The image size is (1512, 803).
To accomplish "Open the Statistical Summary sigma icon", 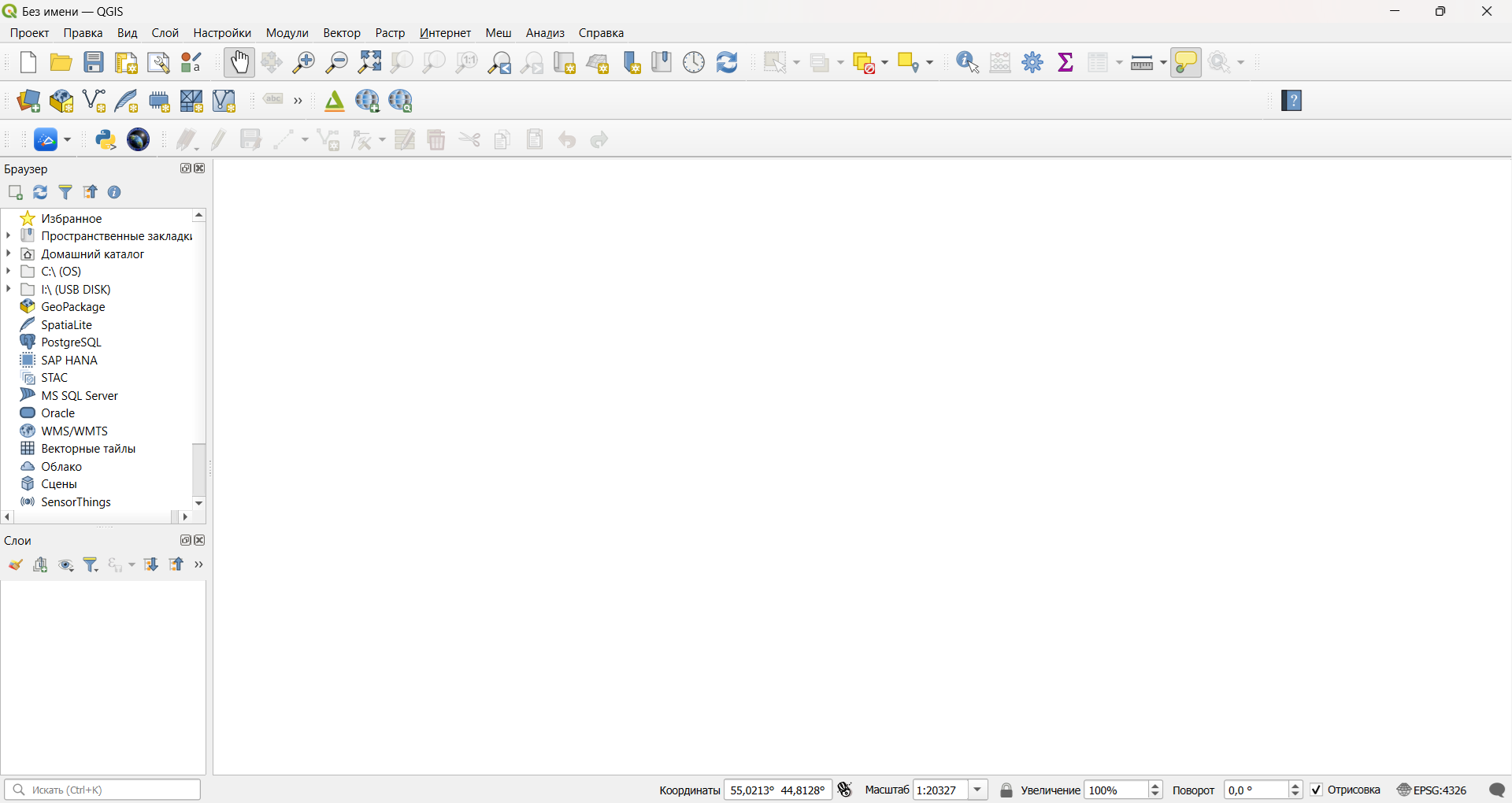I will (1066, 62).
